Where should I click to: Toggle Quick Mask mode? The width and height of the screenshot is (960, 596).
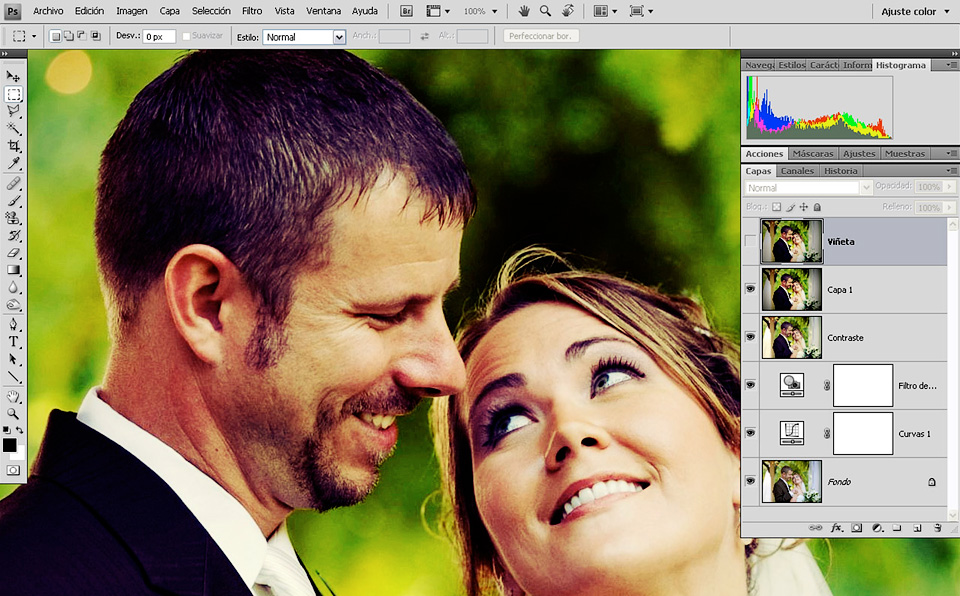[x=13, y=470]
